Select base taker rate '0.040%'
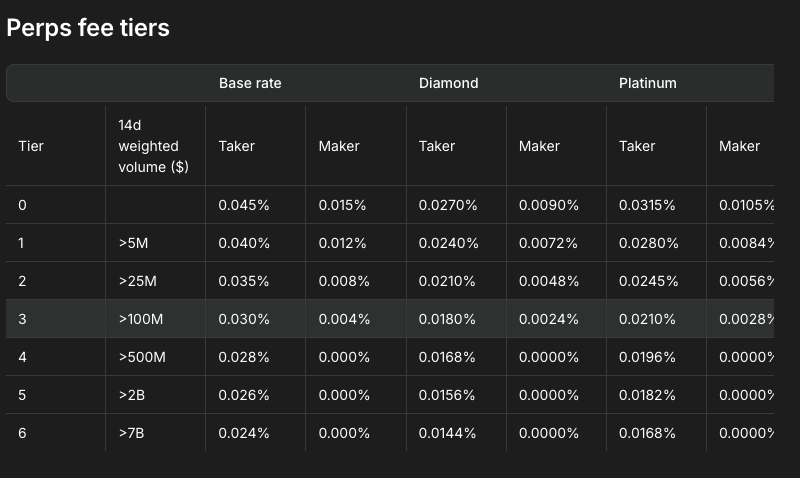This screenshot has height=478, width=800. 244,243
